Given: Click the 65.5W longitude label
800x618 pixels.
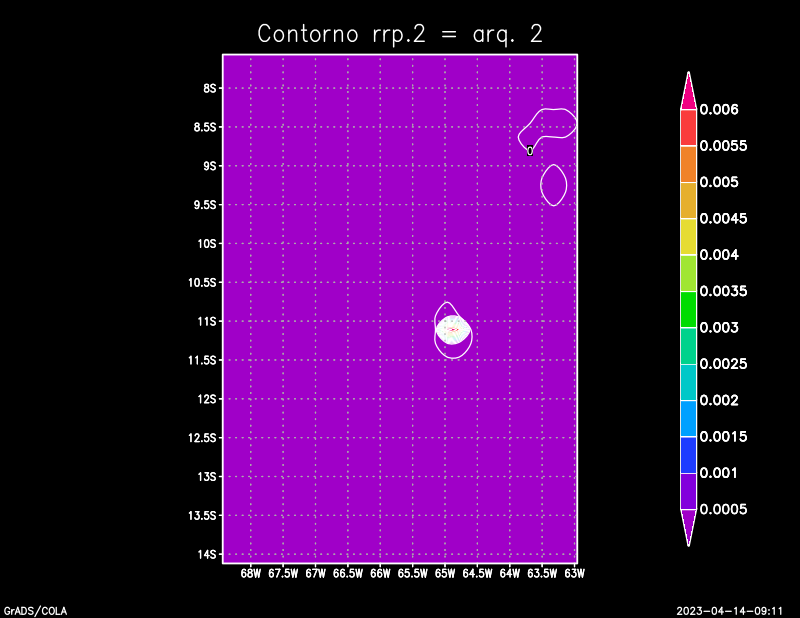Looking at the screenshot, I should [413, 574].
